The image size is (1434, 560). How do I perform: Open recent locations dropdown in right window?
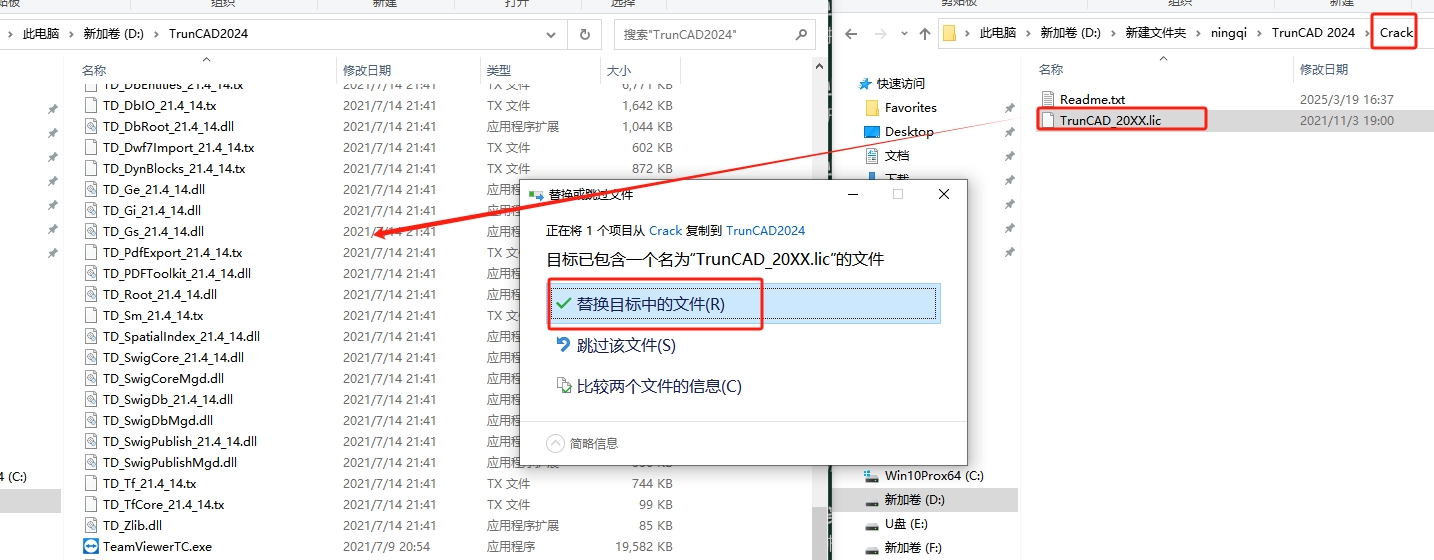904,33
